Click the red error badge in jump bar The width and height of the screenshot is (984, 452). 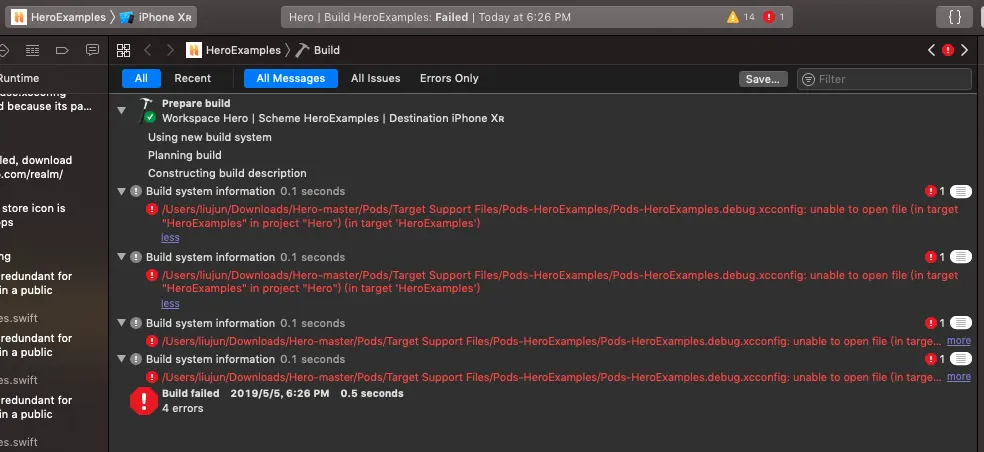(948, 50)
